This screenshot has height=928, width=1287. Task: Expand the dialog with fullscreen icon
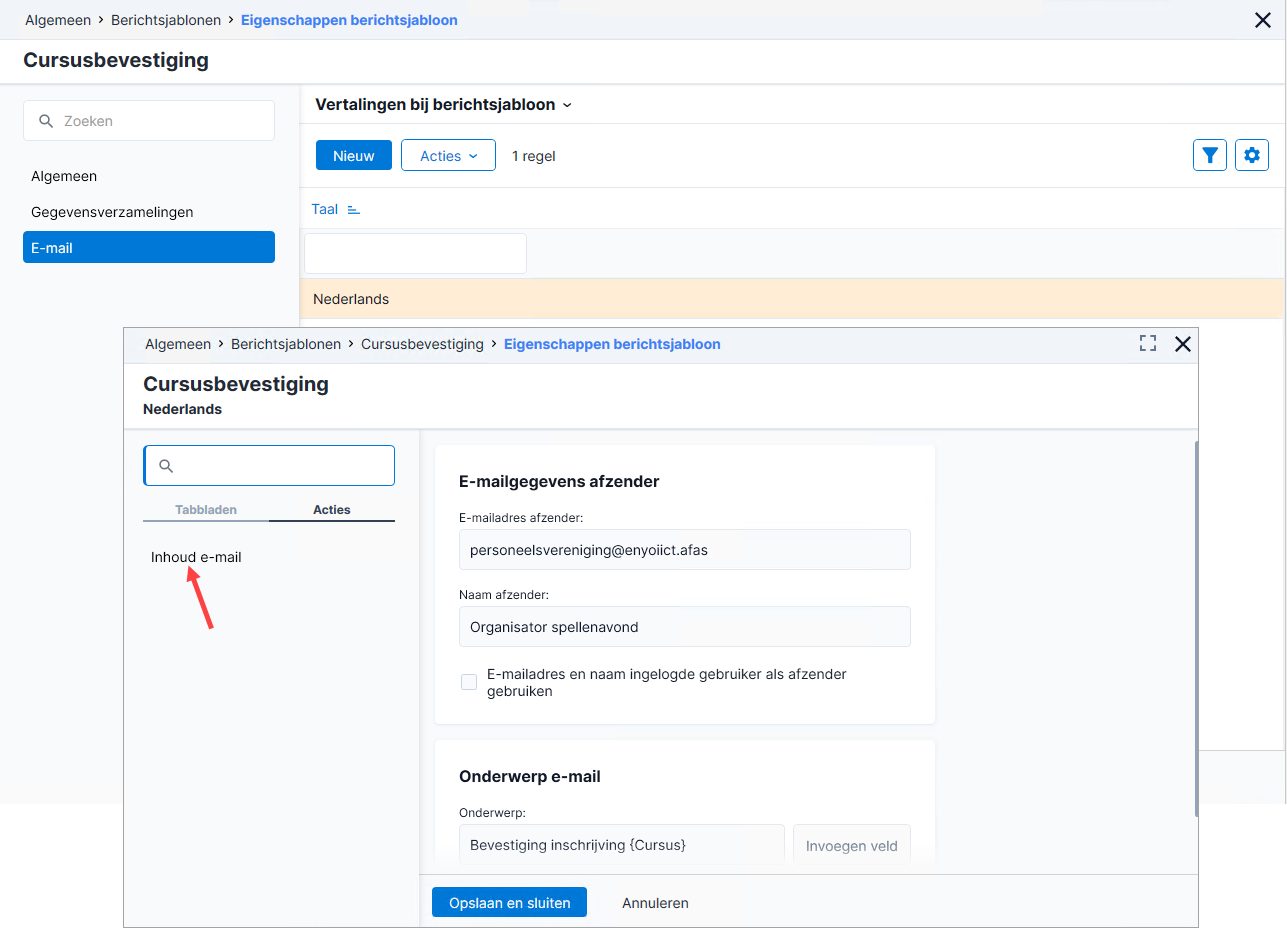point(1148,344)
